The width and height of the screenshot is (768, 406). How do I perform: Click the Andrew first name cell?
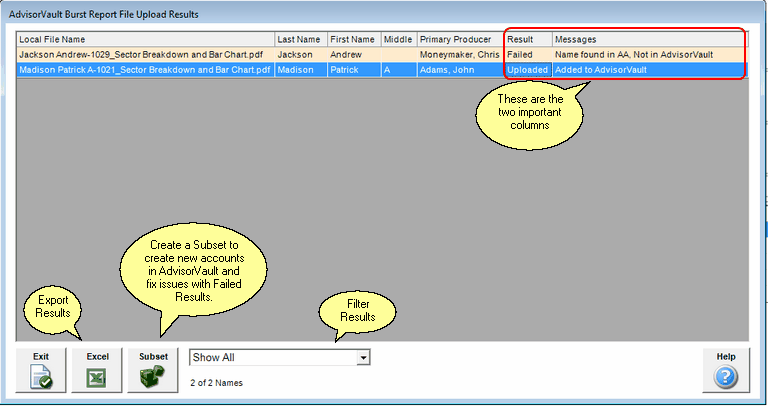[355, 54]
